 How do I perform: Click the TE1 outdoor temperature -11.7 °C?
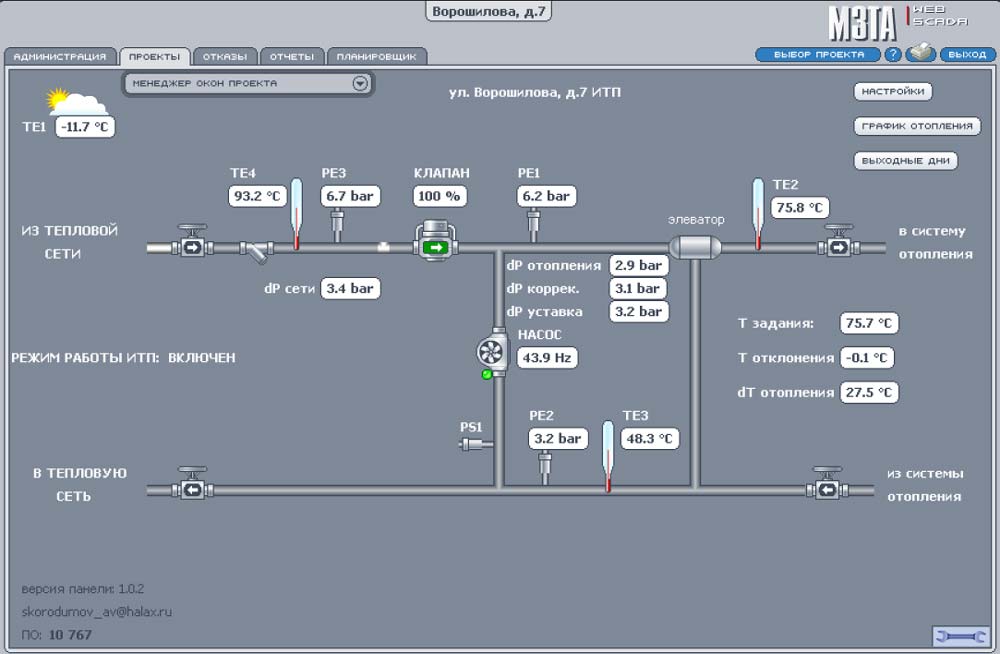click(85, 126)
